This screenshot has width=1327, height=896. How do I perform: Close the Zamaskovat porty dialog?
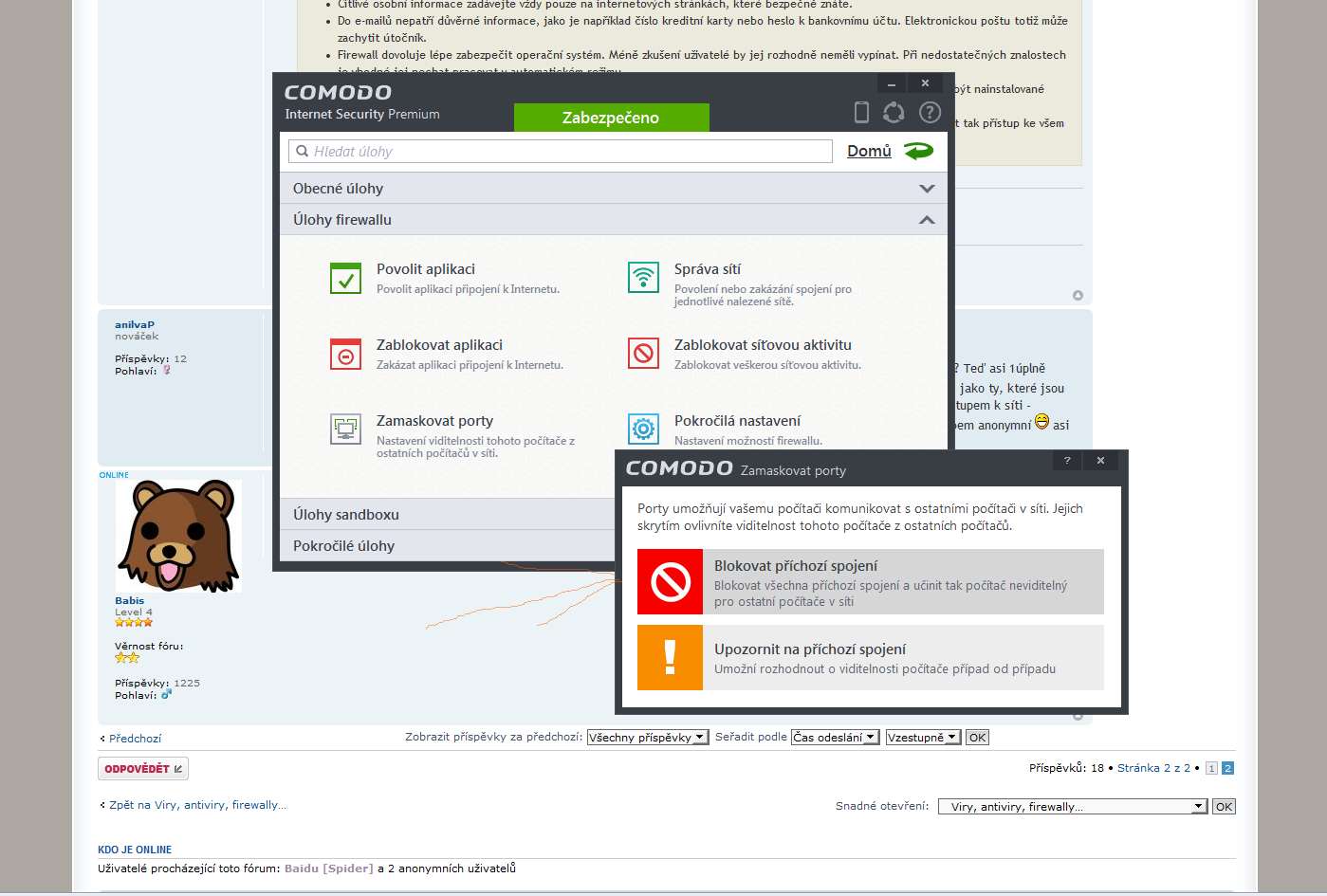pos(1100,461)
